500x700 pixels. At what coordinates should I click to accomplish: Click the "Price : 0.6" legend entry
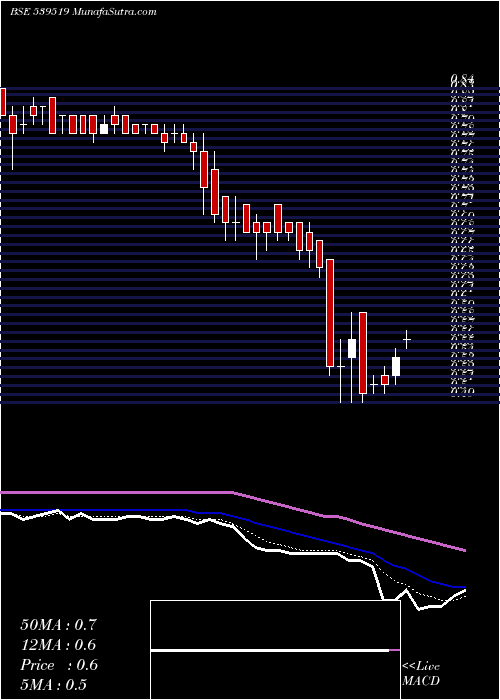(x=59, y=665)
